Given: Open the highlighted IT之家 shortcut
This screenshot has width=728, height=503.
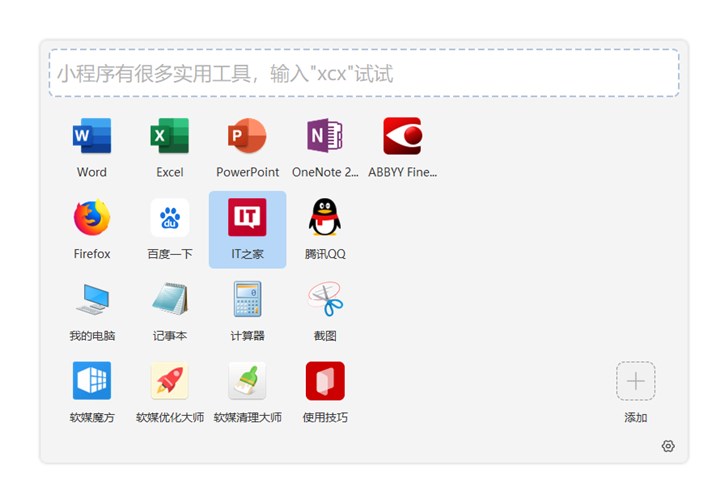Looking at the screenshot, I should pyautogui.click(x=247, y=218).
